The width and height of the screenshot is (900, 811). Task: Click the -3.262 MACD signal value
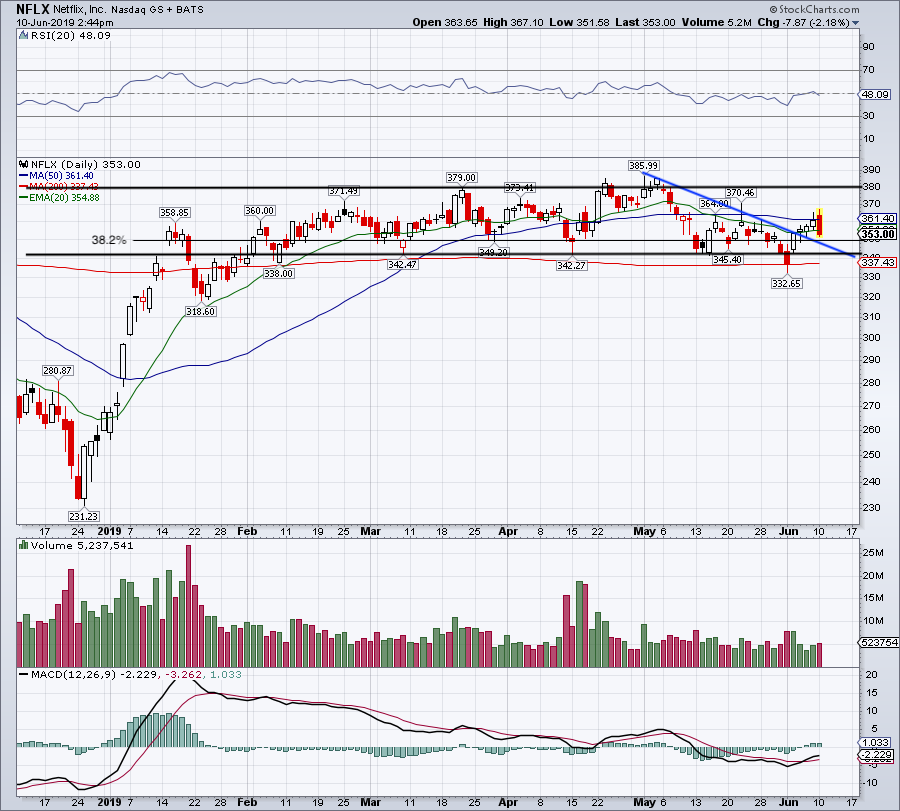pyautogui.click(x=183, y=674)
